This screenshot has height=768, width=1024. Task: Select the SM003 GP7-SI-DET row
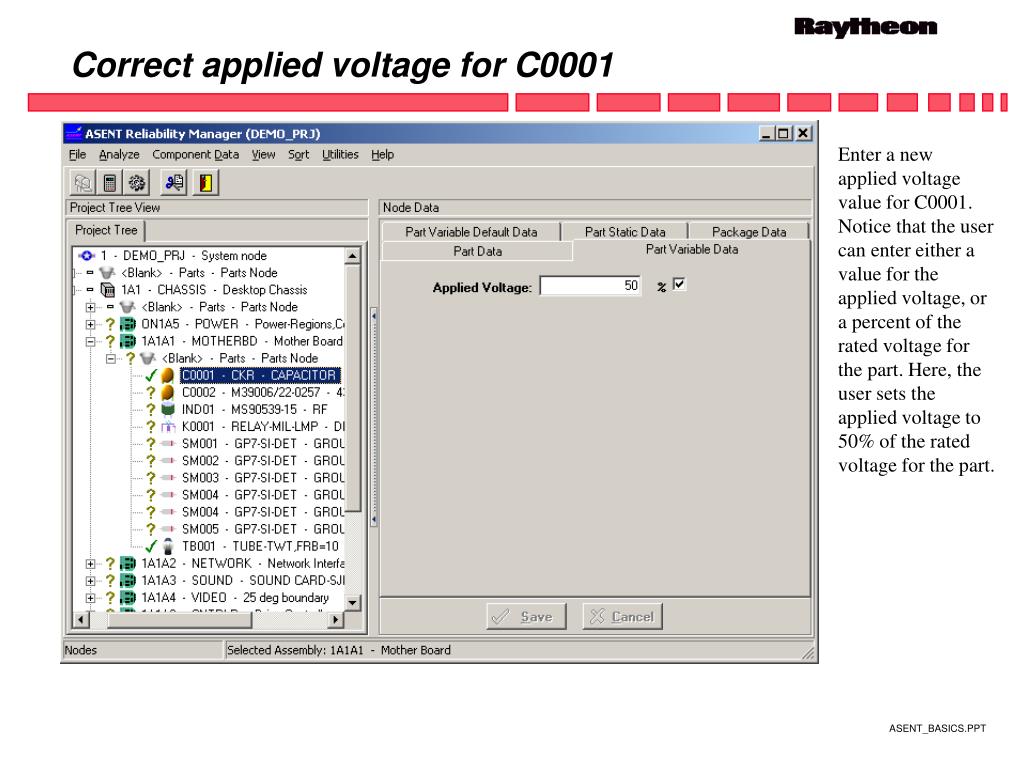(263, 477)
